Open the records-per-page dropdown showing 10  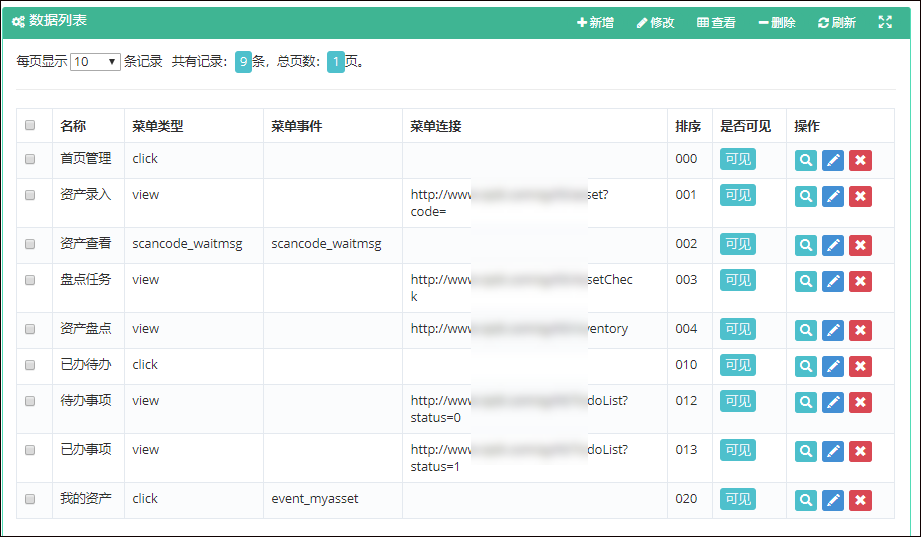pyautogui.click(x=95, y=62)
